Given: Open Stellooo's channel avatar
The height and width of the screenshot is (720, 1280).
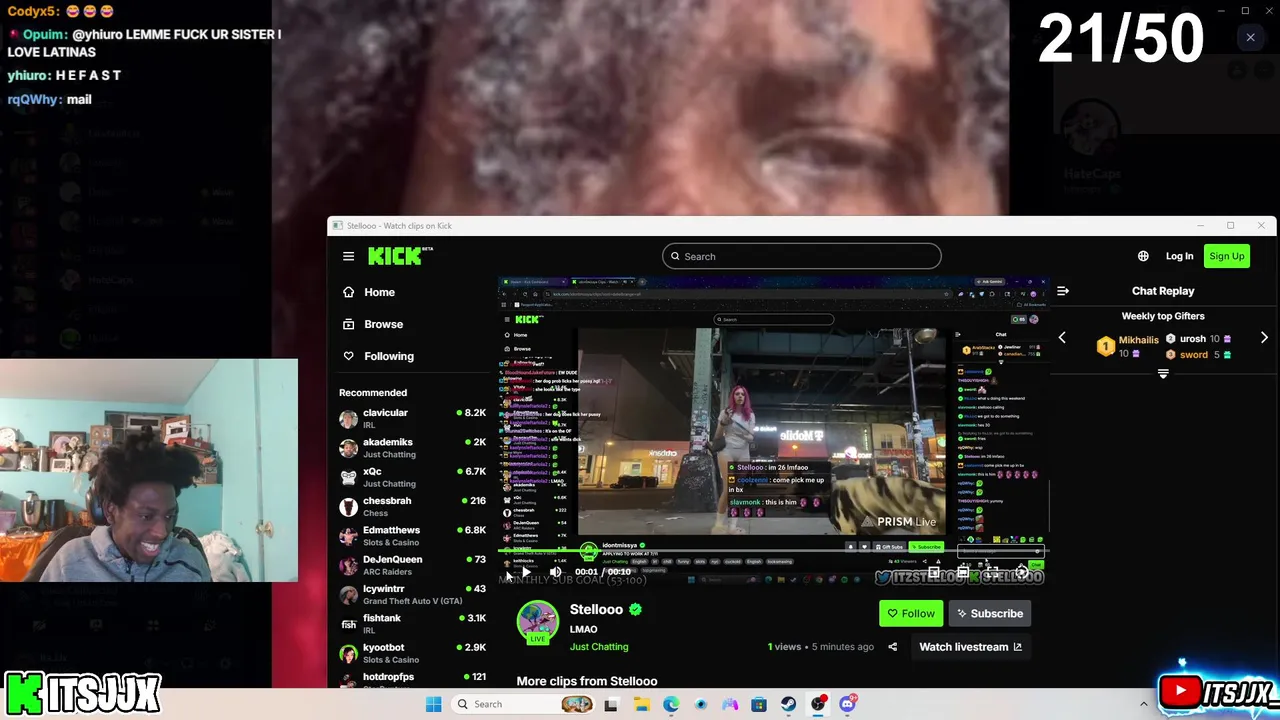Looking at the screenshot, I should pos(537,622).
